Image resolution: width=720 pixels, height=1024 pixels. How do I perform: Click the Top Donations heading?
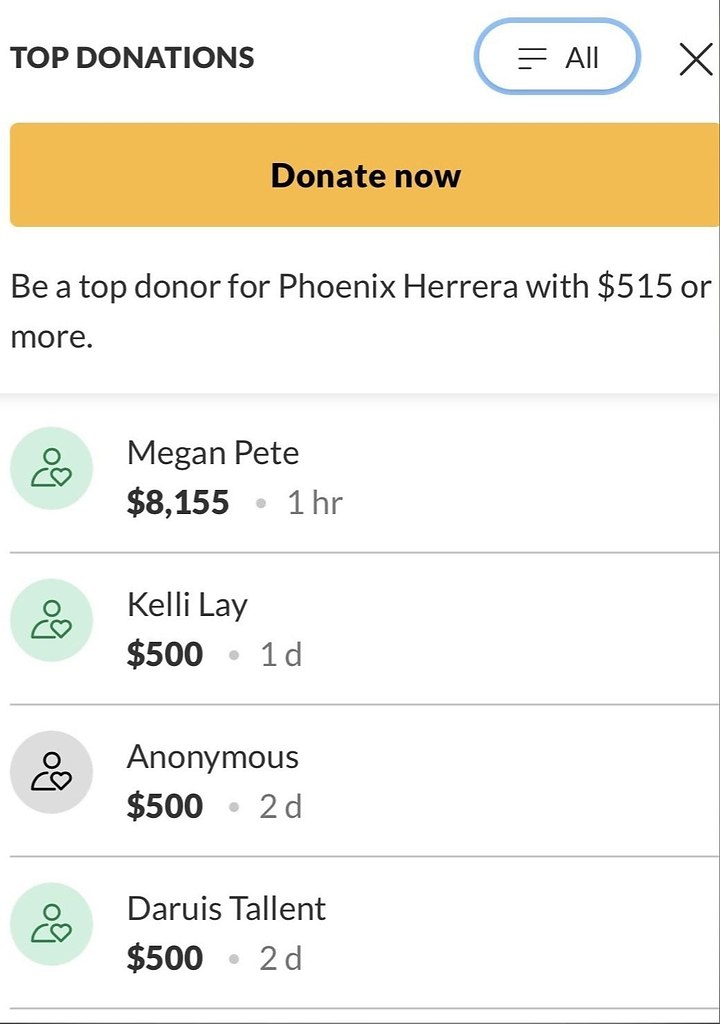pyautogui.click(x=133, y=58)
